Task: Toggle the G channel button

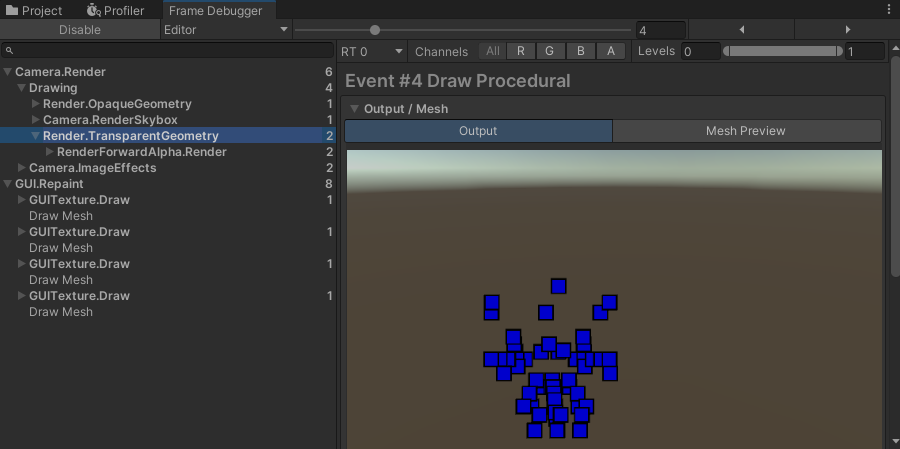Action: point(549,51)
